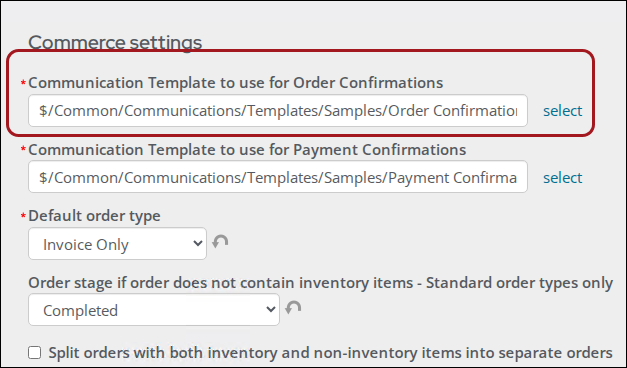This screenshot has width=627, height=368.
Task: Click the Order stage inventory items label
Action: (x=321, y=283)
